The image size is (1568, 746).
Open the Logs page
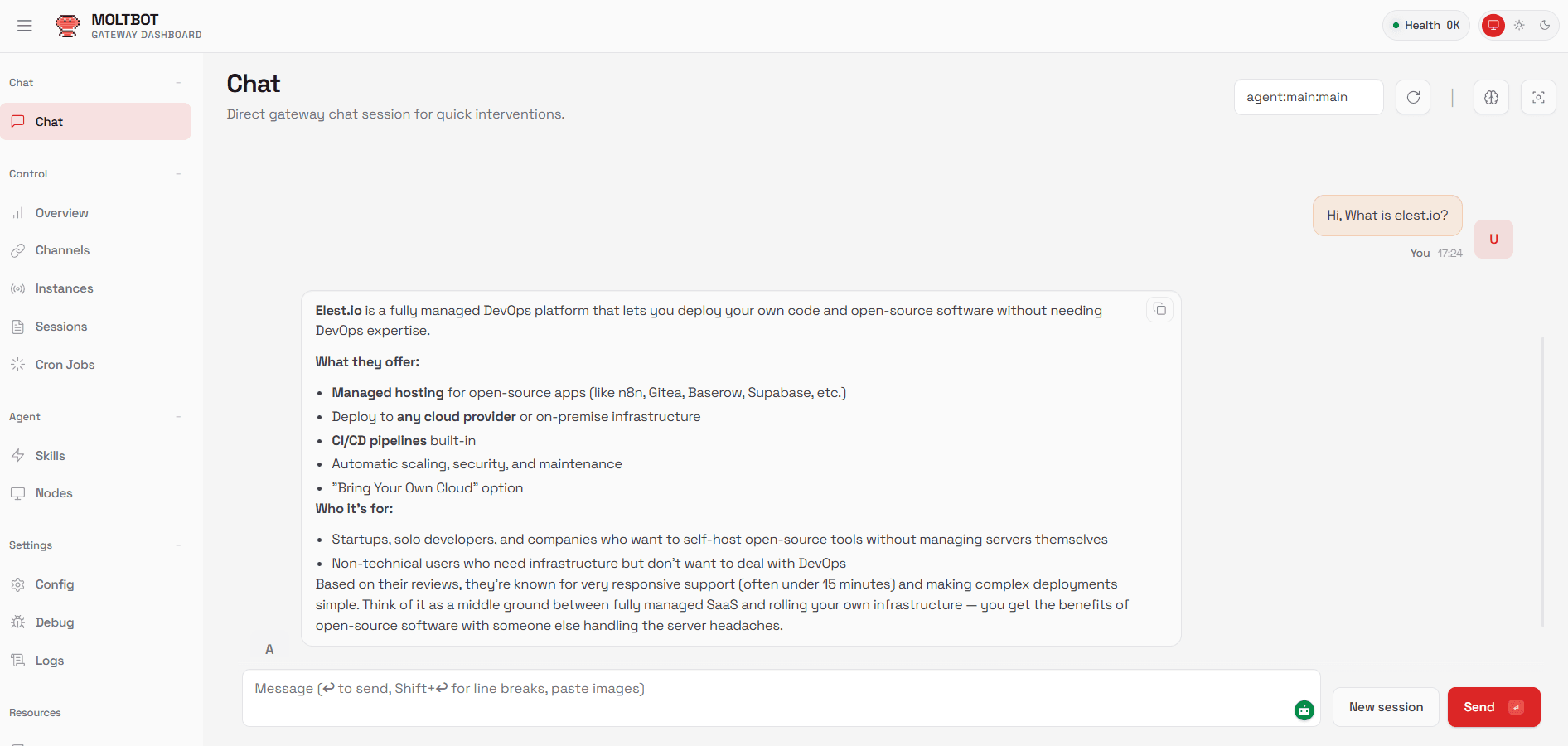pos(50,661)
